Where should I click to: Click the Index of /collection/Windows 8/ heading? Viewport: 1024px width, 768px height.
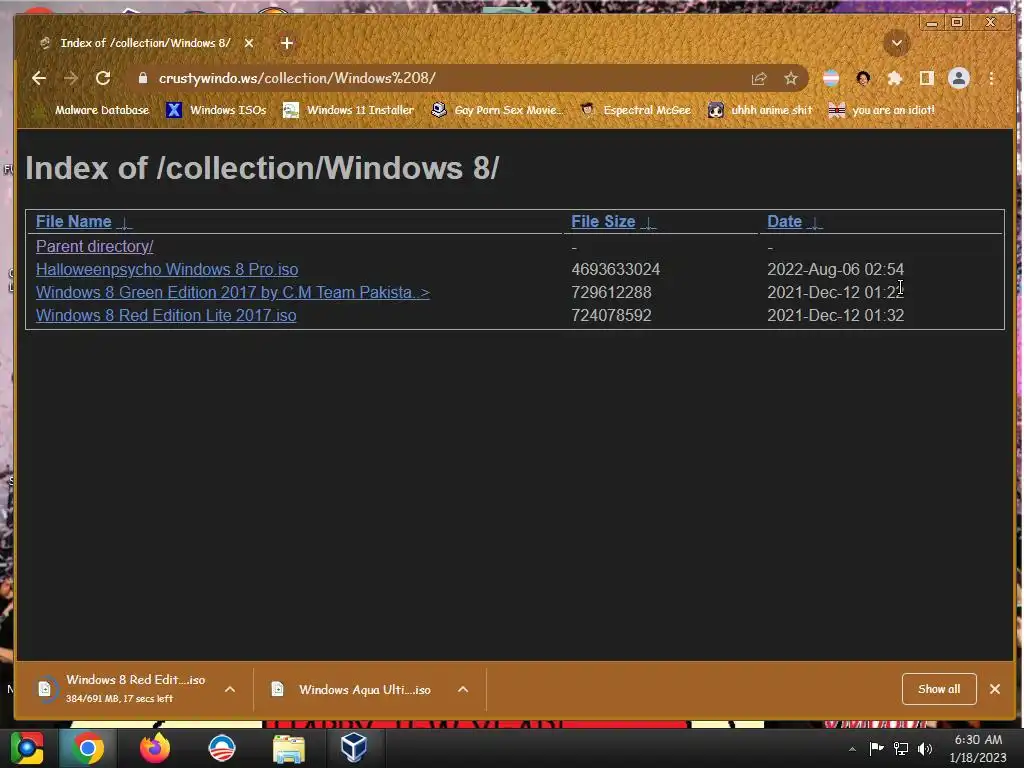262,168
